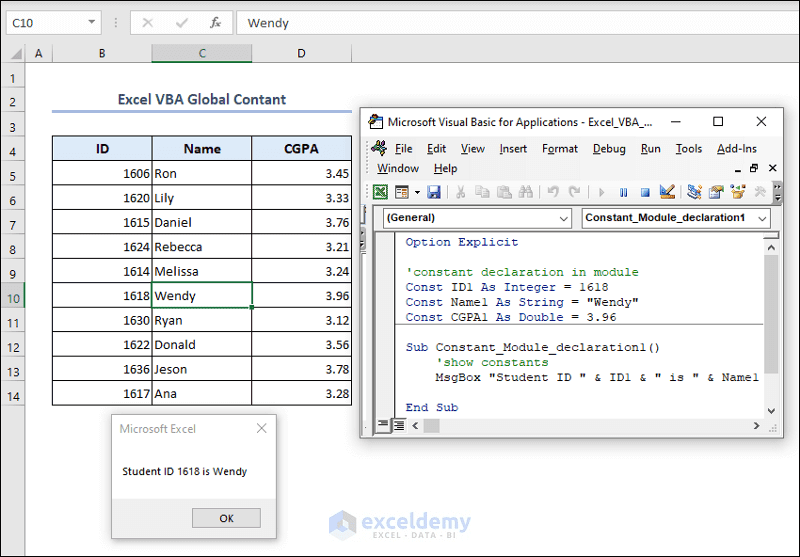The image size is (800, 557).
Task: Toggle Design Mode icon
Action: tap(667, 192)
